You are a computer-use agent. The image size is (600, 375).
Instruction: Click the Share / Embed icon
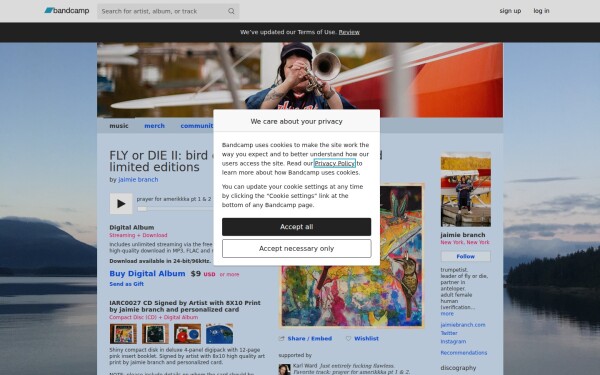coord(282,339)
